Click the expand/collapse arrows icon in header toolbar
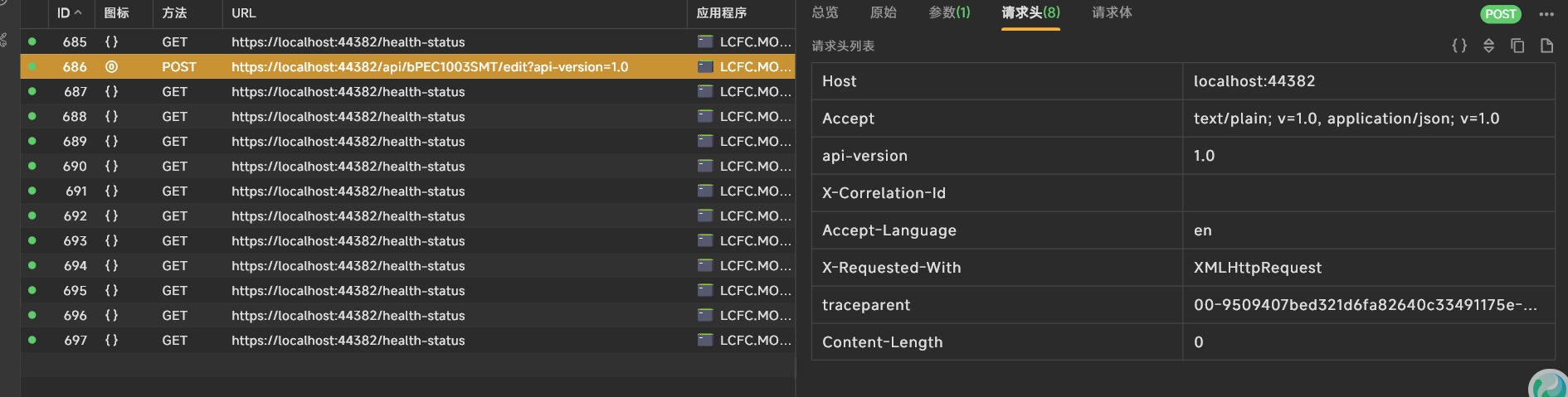The width and height of the screenshot is (1568, 397). (1488, 46)
